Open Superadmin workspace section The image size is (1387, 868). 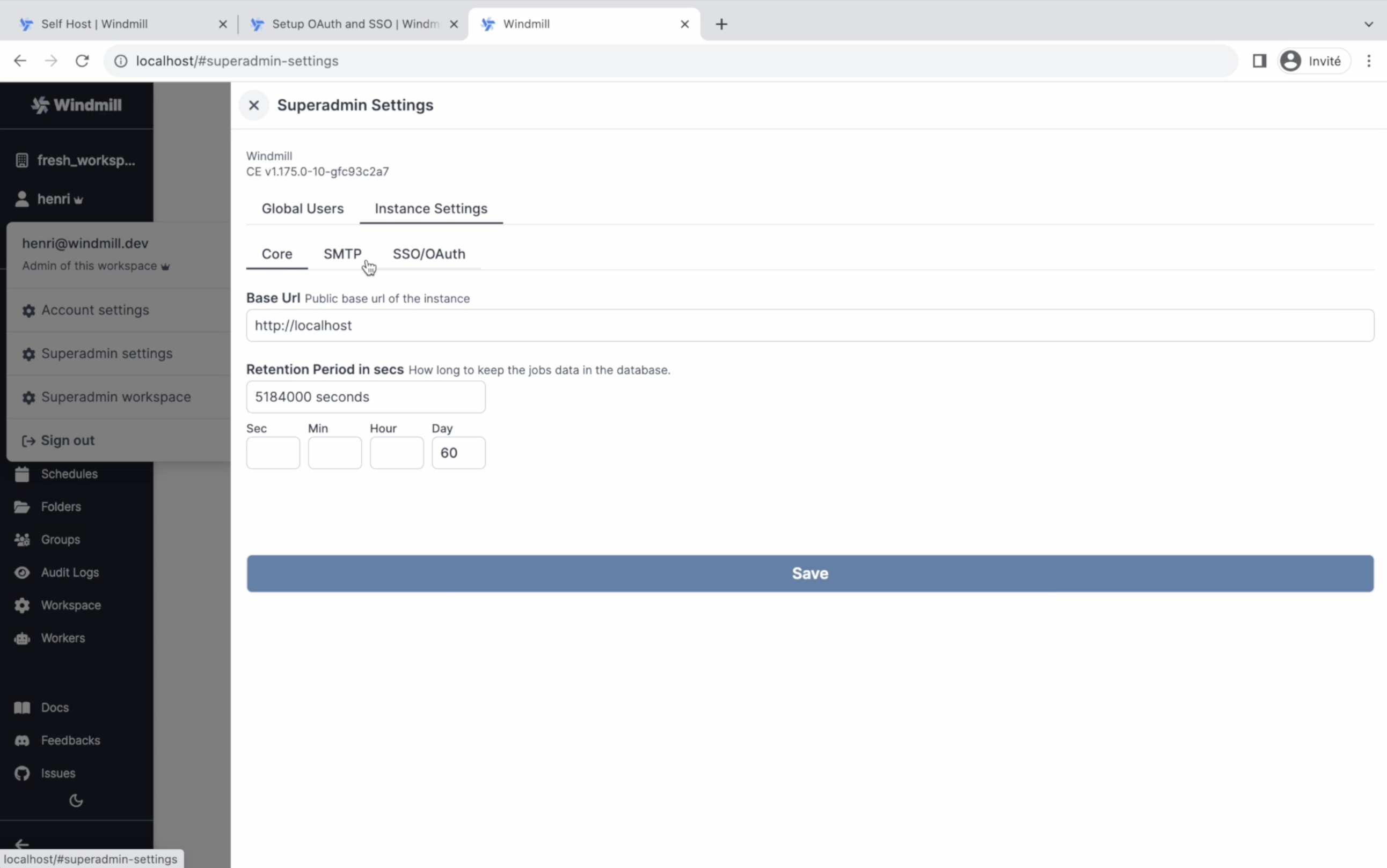click(x=116, y=397)
